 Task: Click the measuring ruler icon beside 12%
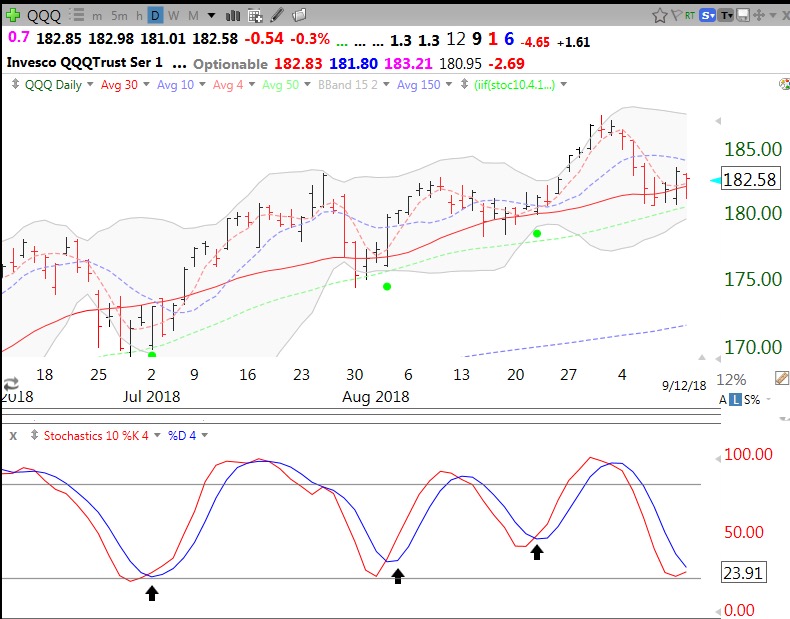pos(782,378)
